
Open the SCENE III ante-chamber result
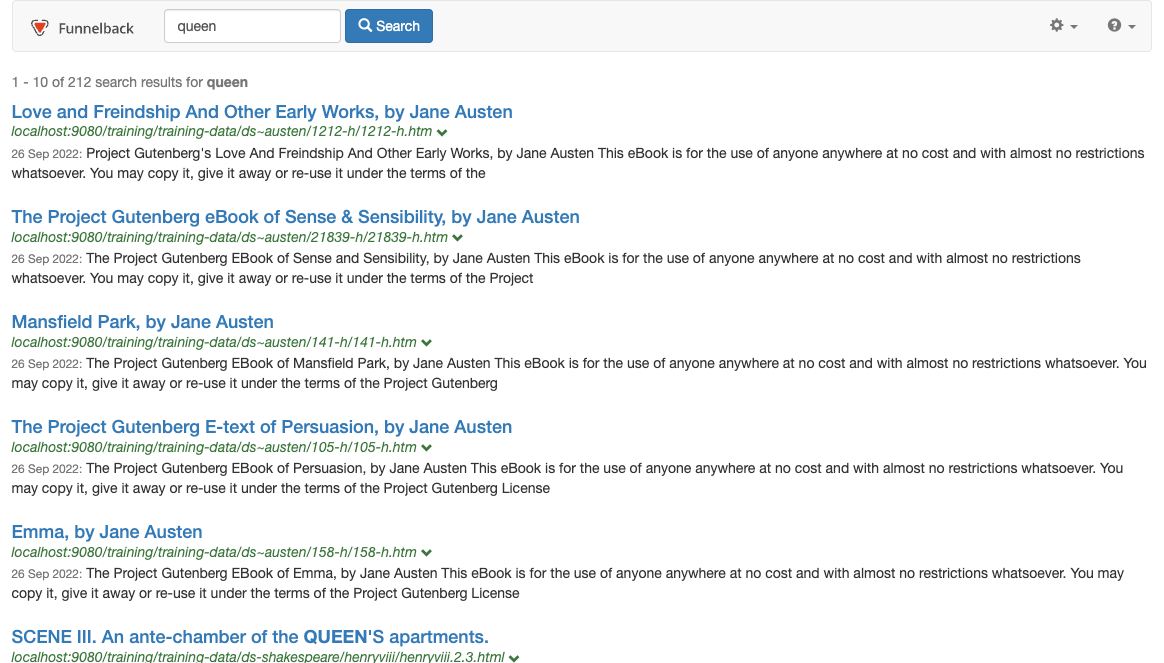pyautogui.click(x=249, y=637)
